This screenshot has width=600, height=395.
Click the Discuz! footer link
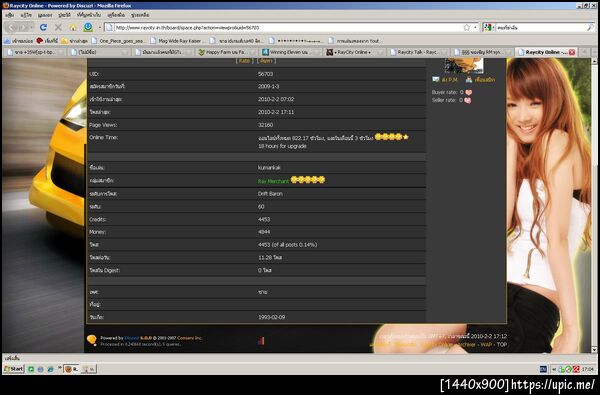click(x=132, y=338)
